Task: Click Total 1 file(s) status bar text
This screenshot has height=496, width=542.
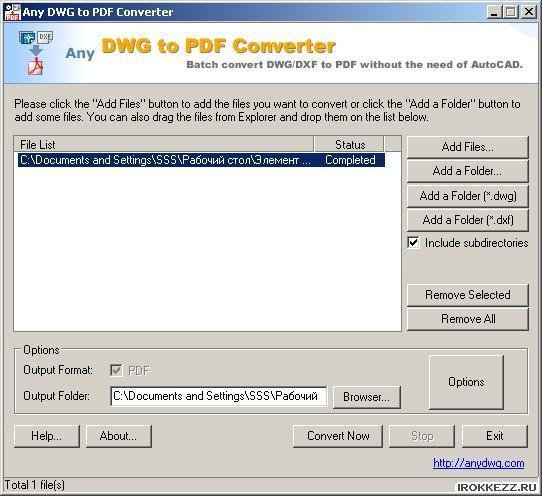Action: tap(35, 485)
